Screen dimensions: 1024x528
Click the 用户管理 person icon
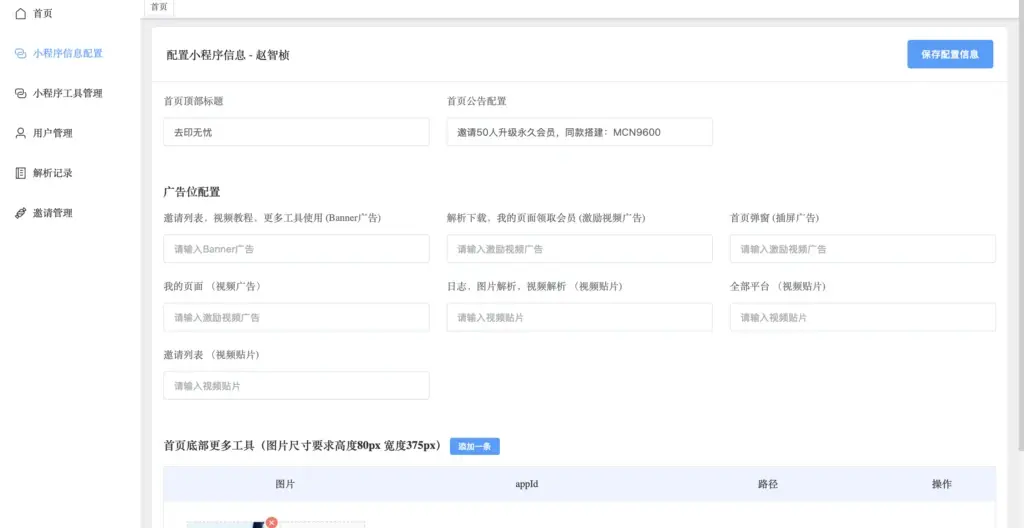(x=20, y=133)
